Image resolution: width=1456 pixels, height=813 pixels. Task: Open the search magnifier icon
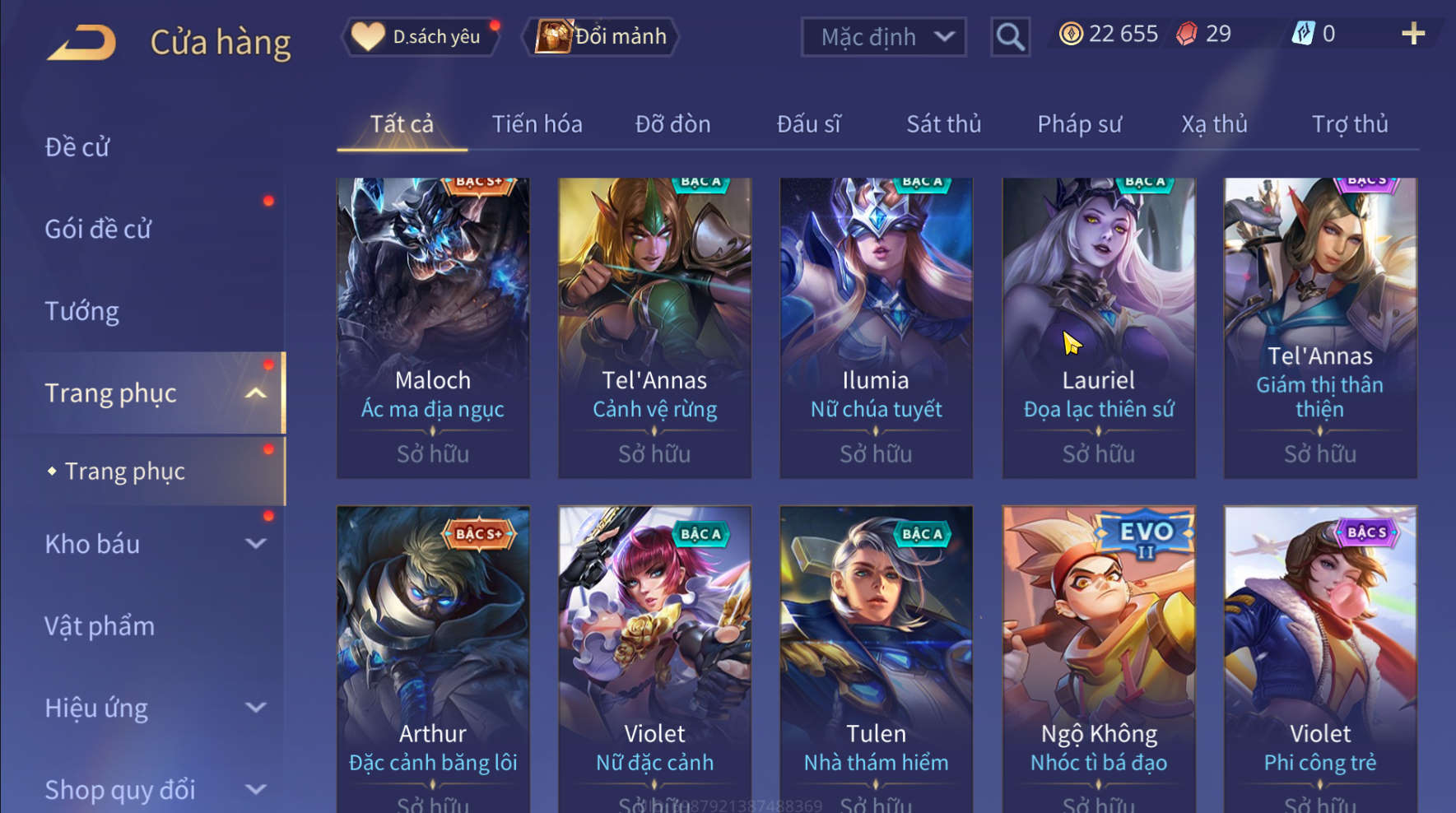[1010, 37]
